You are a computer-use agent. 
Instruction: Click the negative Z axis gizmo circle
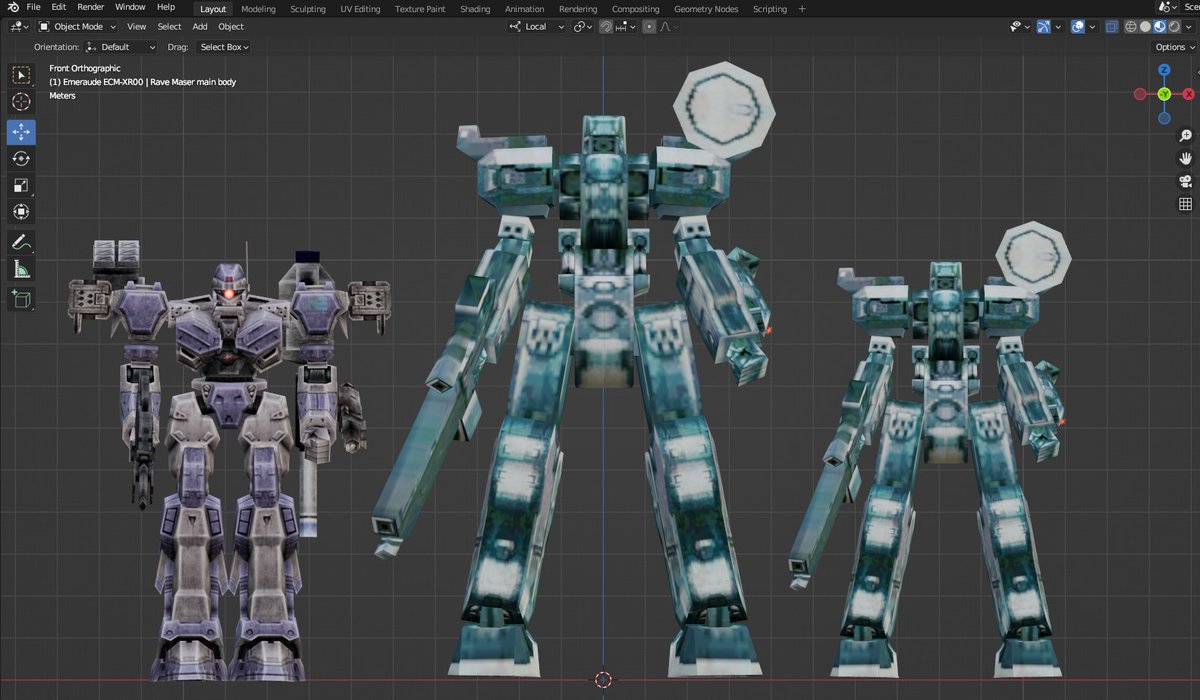[1165, 118]
